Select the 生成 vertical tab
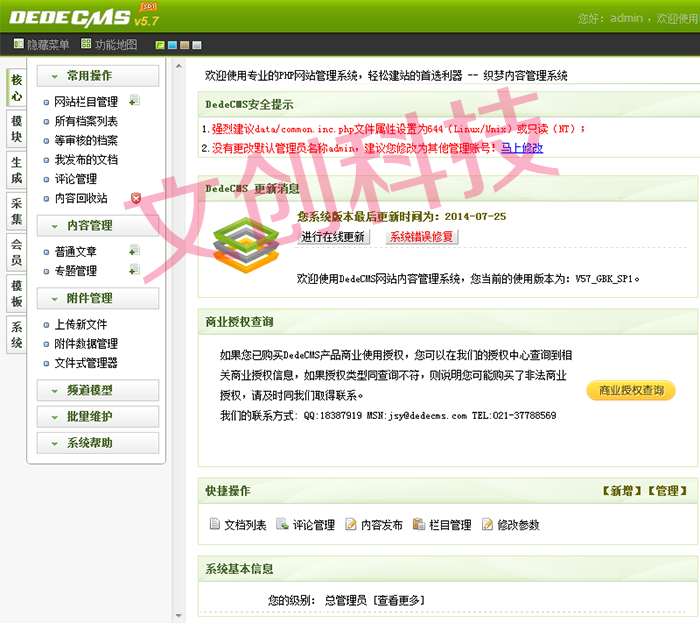Image resolution: width=700 pixels, height=623 pixels. coord(17,170)
